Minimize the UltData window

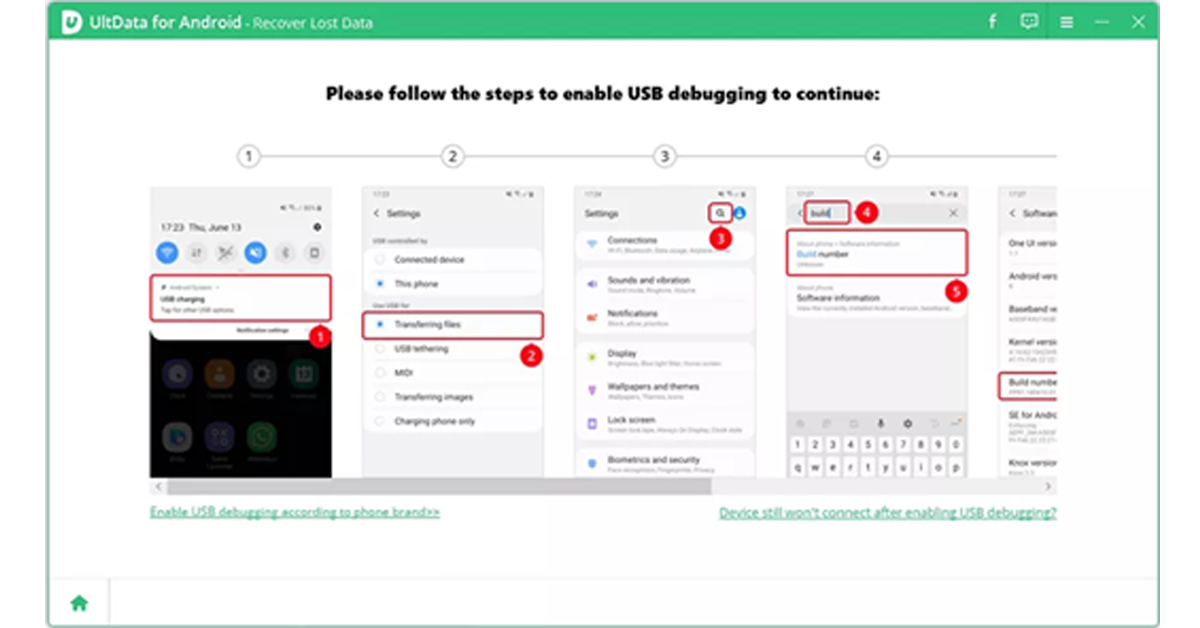click(x=1102, y=21)
